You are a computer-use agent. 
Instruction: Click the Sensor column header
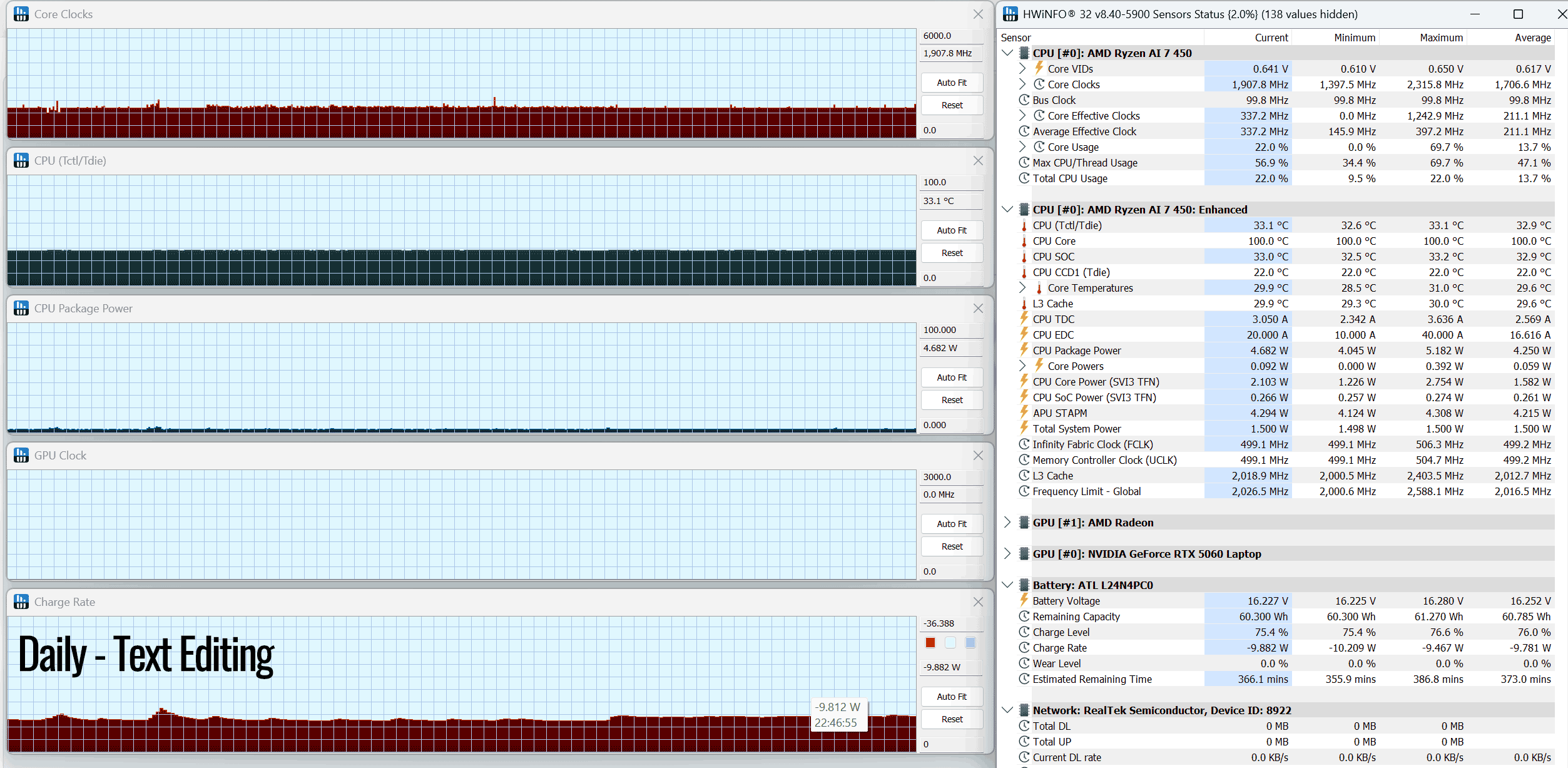[x=1016, y=38]
